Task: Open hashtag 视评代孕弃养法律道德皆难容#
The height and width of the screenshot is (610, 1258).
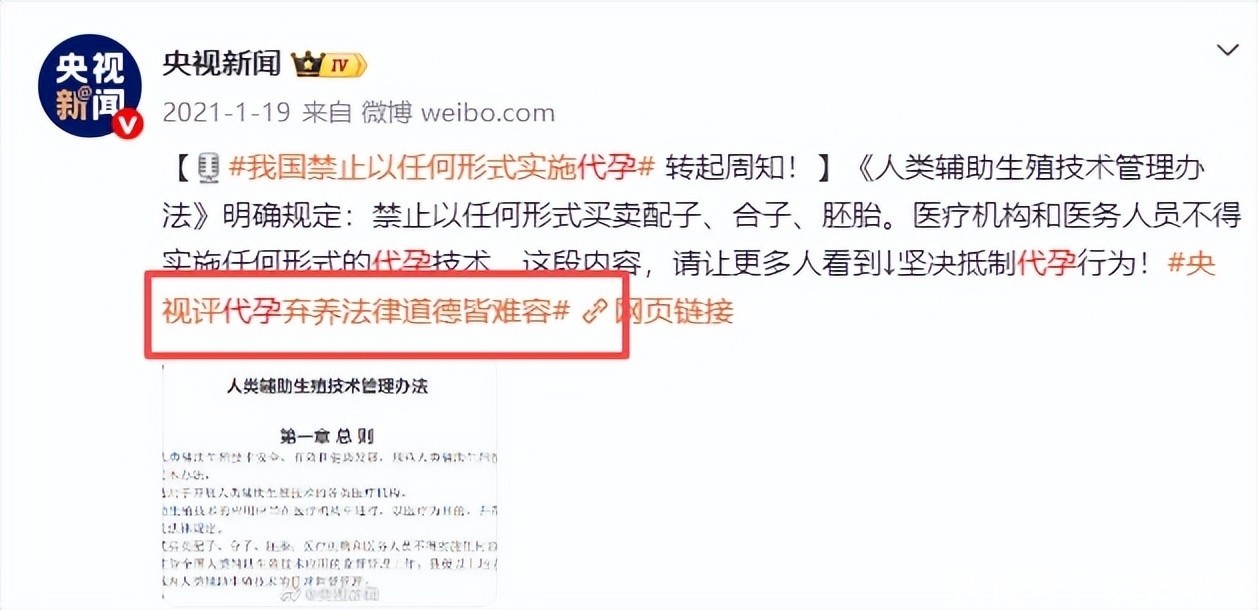Action: (x=366, y=312)
